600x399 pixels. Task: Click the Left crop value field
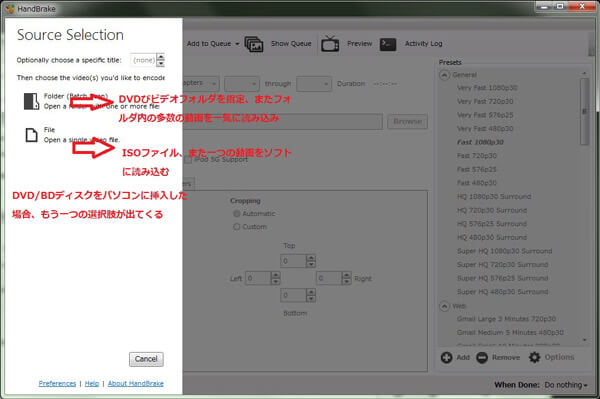[258, 278]
